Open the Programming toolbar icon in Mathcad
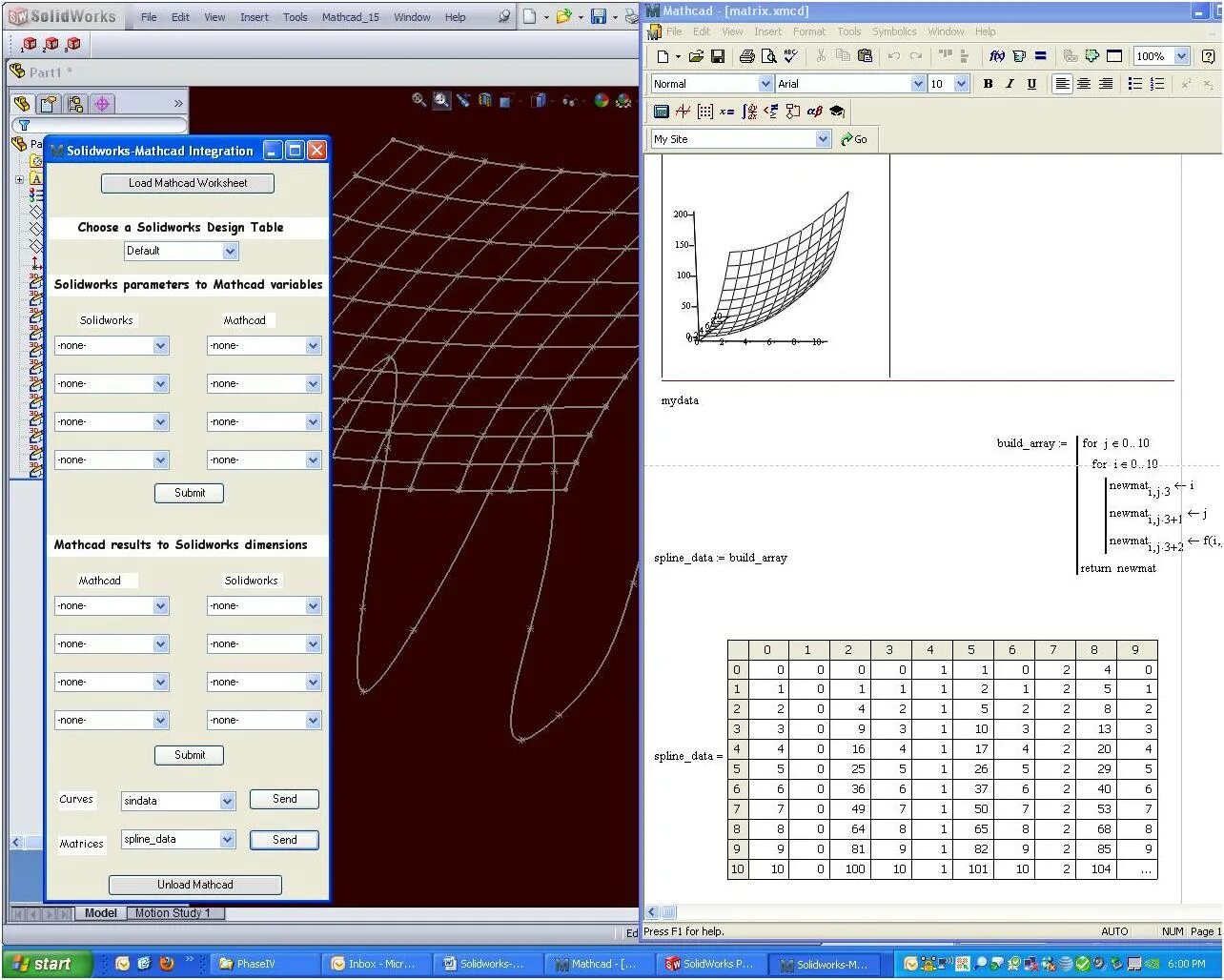This screenshot has height=980, width=1224. (793, 112)
